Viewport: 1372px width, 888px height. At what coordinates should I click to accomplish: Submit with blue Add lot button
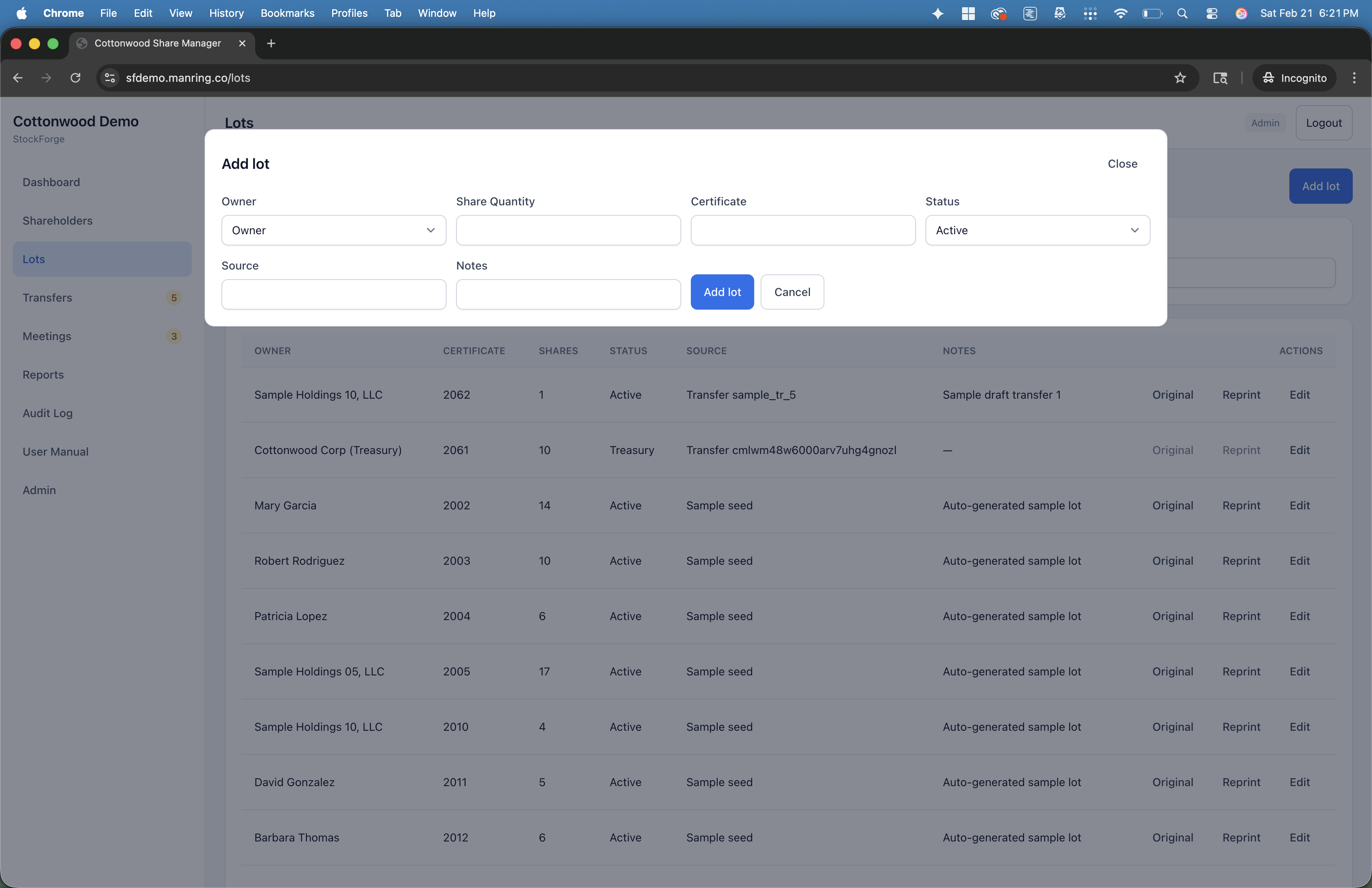[722, 292]
